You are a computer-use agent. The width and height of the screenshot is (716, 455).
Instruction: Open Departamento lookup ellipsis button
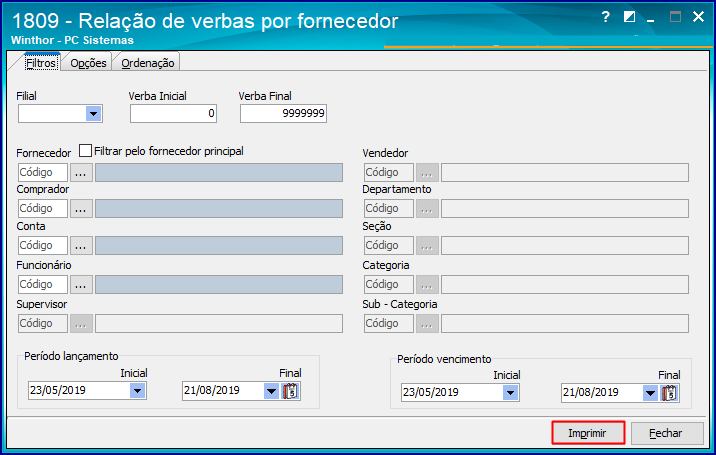(427, 208)
